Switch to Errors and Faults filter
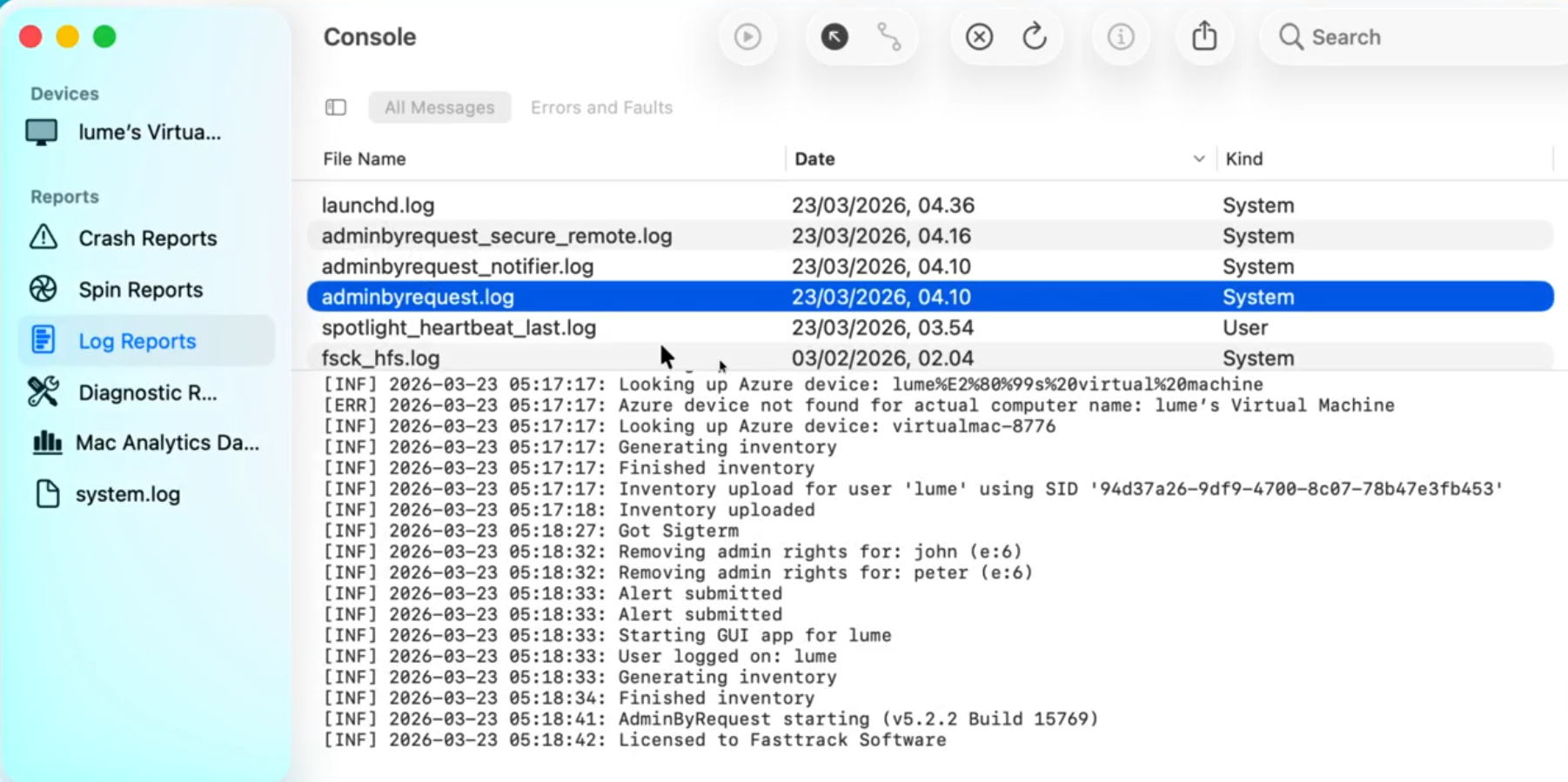The height and width of the screenshot is (782, 1568). point(601,107)
